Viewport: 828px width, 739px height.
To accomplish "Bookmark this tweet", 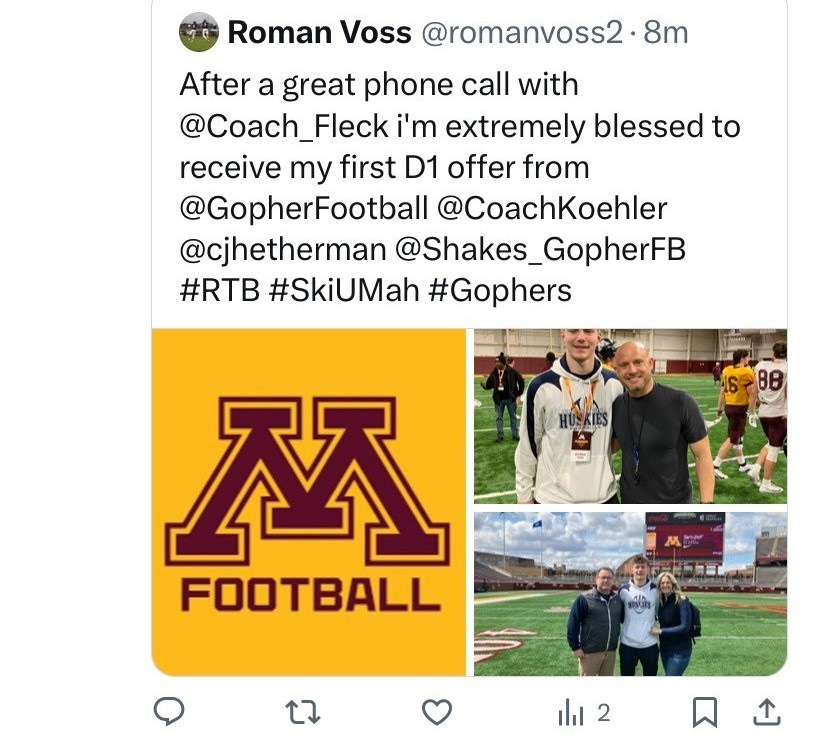I will tap(705, 712).
